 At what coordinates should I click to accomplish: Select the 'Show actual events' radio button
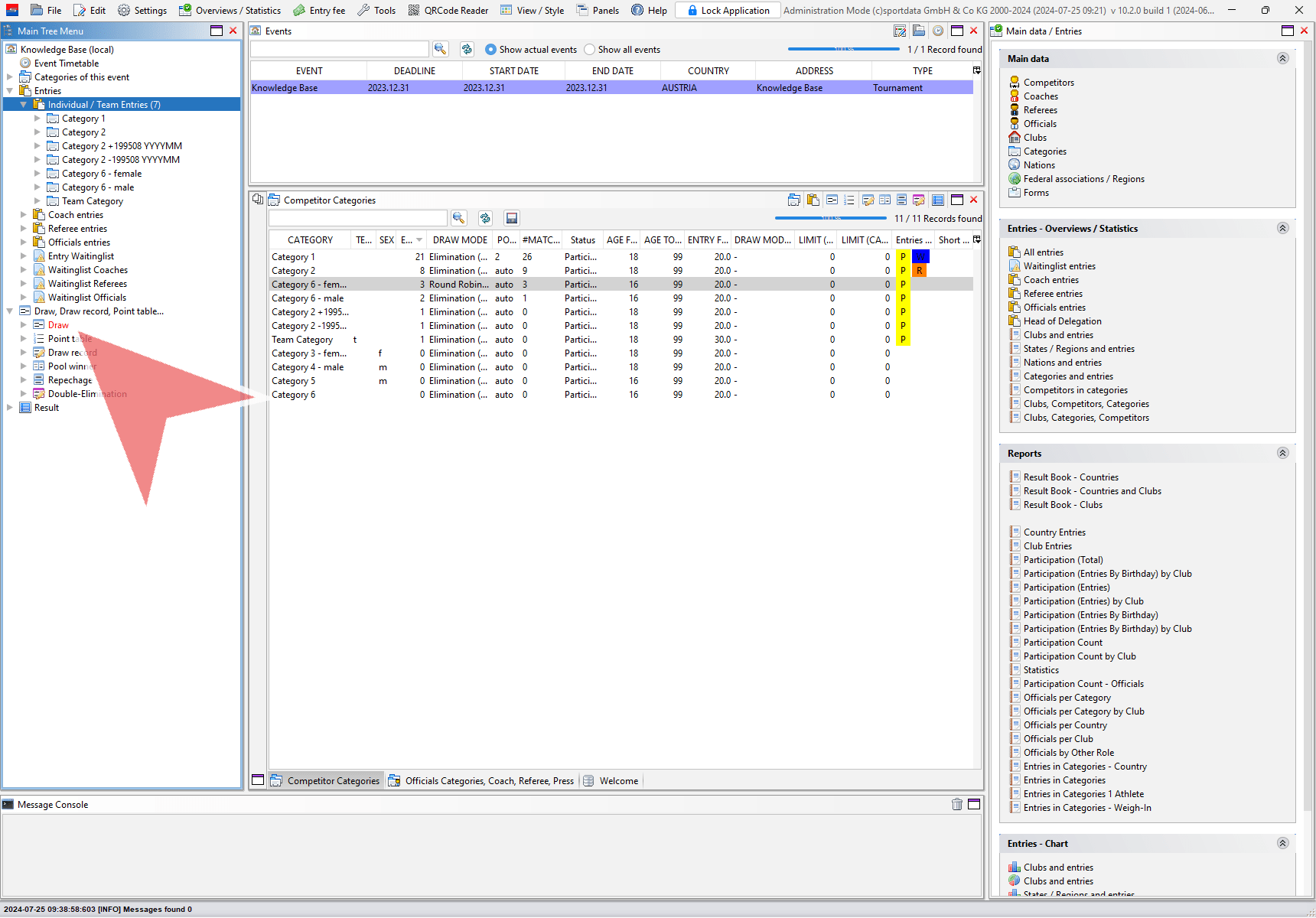[490, 50]
